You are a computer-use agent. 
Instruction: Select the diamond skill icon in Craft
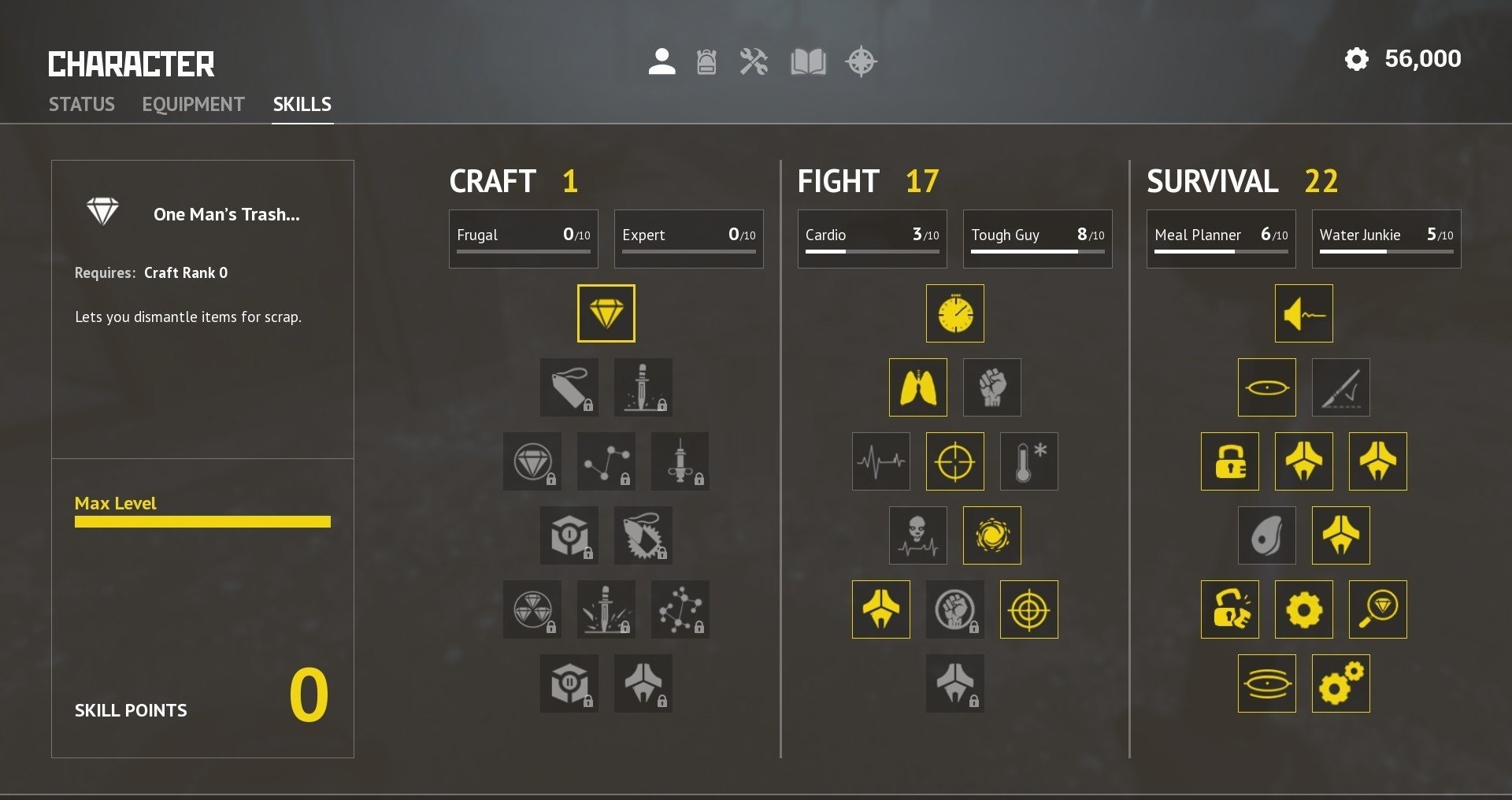click(x=606, y=313)
